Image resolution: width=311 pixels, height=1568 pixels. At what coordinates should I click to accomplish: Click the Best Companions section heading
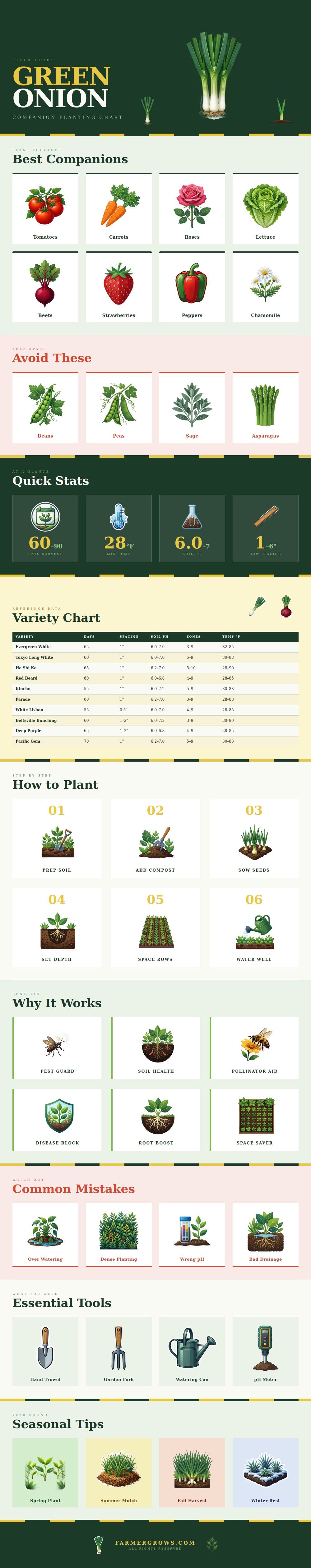(x=70, y=159)
